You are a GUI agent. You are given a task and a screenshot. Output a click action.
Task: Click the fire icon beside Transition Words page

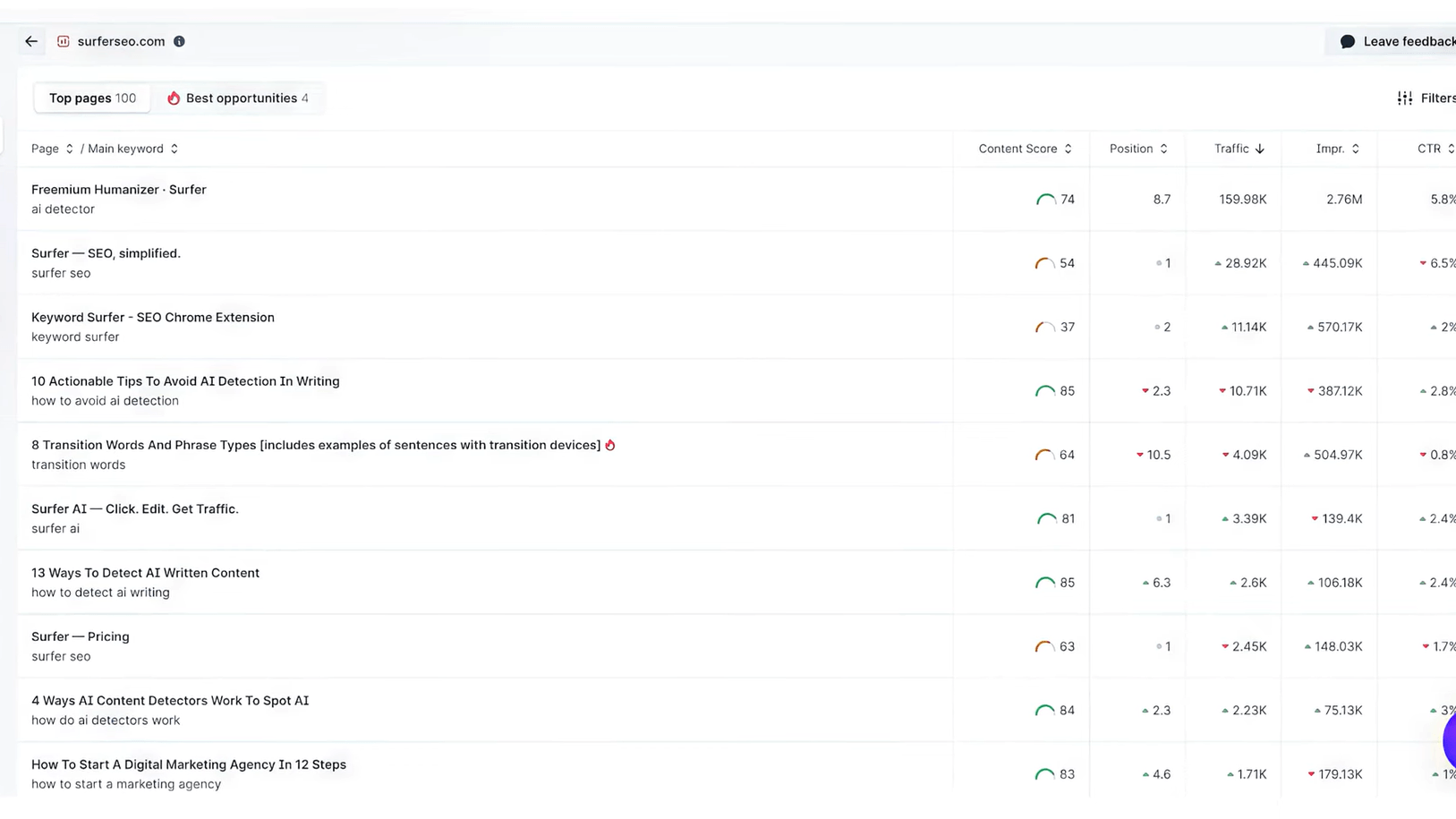(610, 445)
